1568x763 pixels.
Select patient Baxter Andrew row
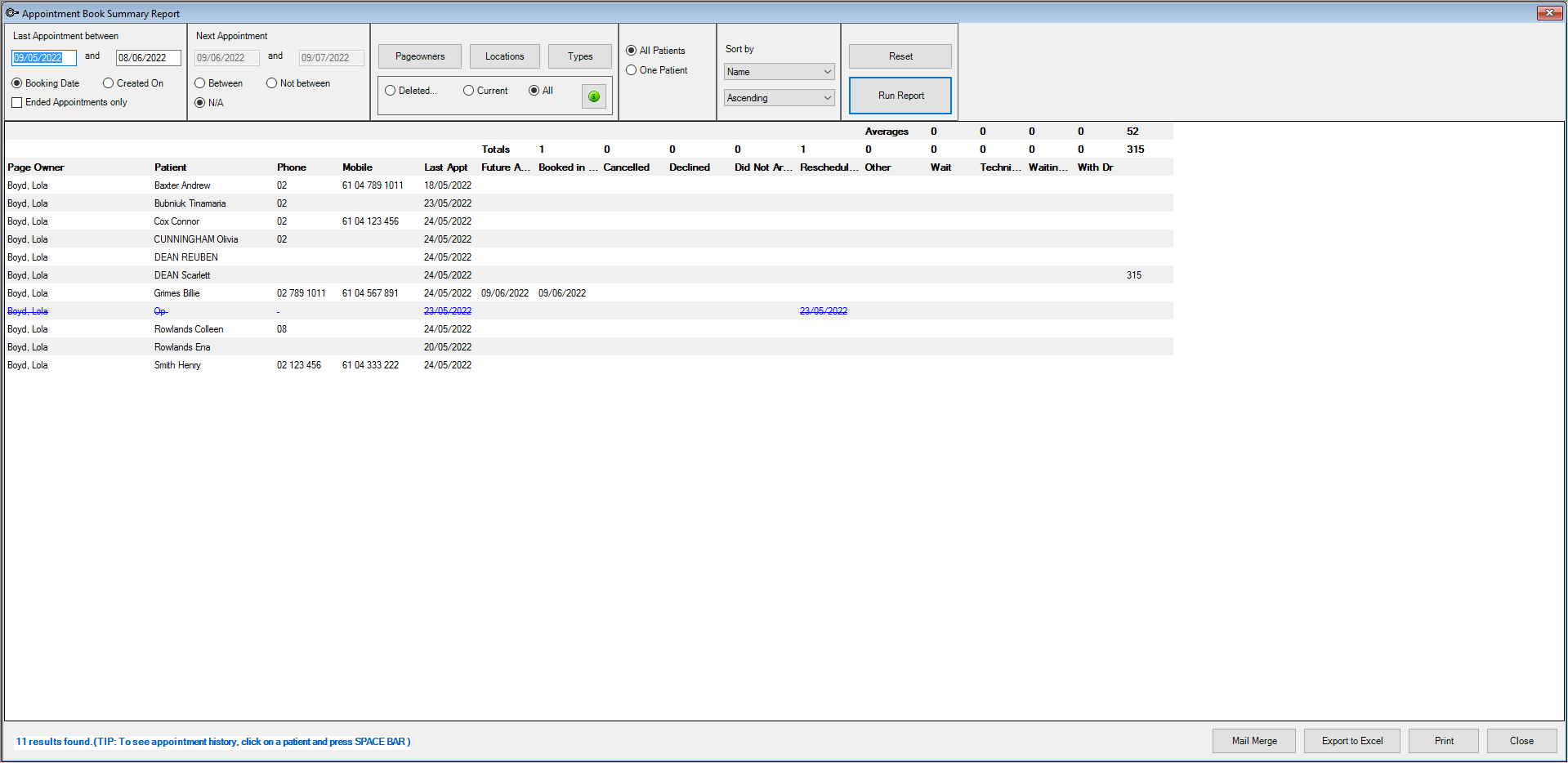point(589,185)
